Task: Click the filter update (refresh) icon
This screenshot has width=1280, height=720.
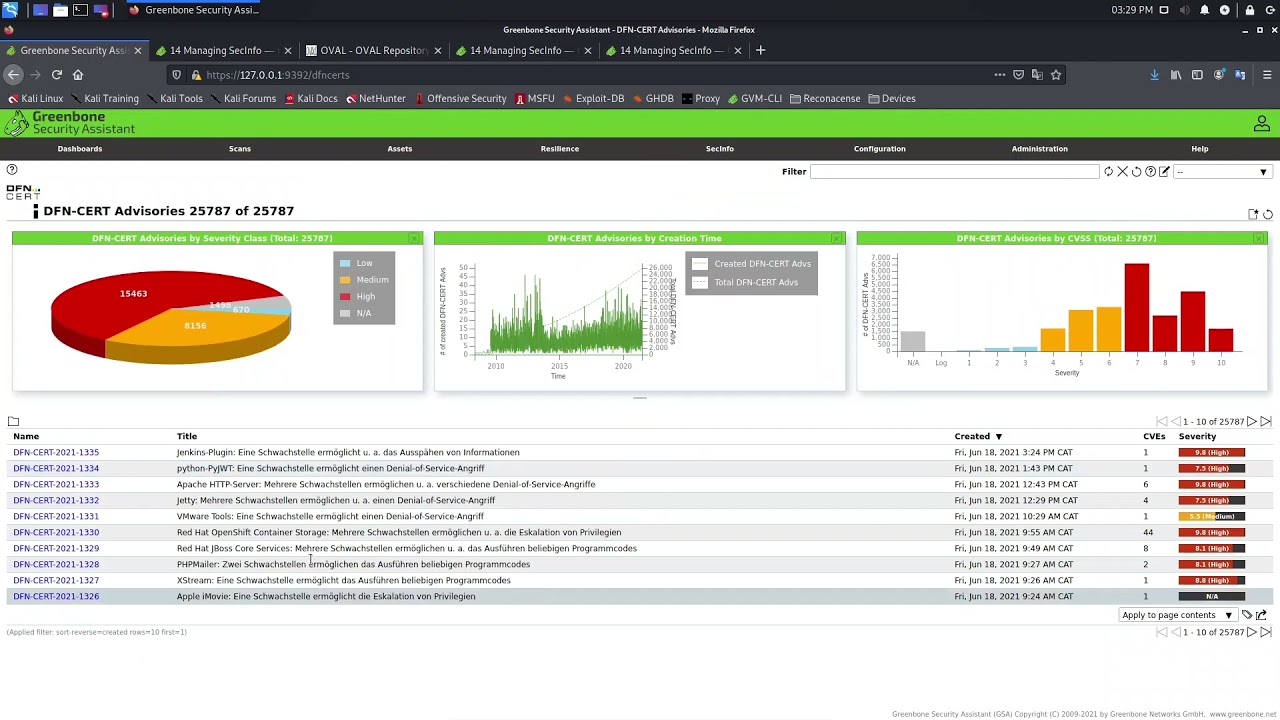Action: pyautogui.click(x=1108, y=172)
